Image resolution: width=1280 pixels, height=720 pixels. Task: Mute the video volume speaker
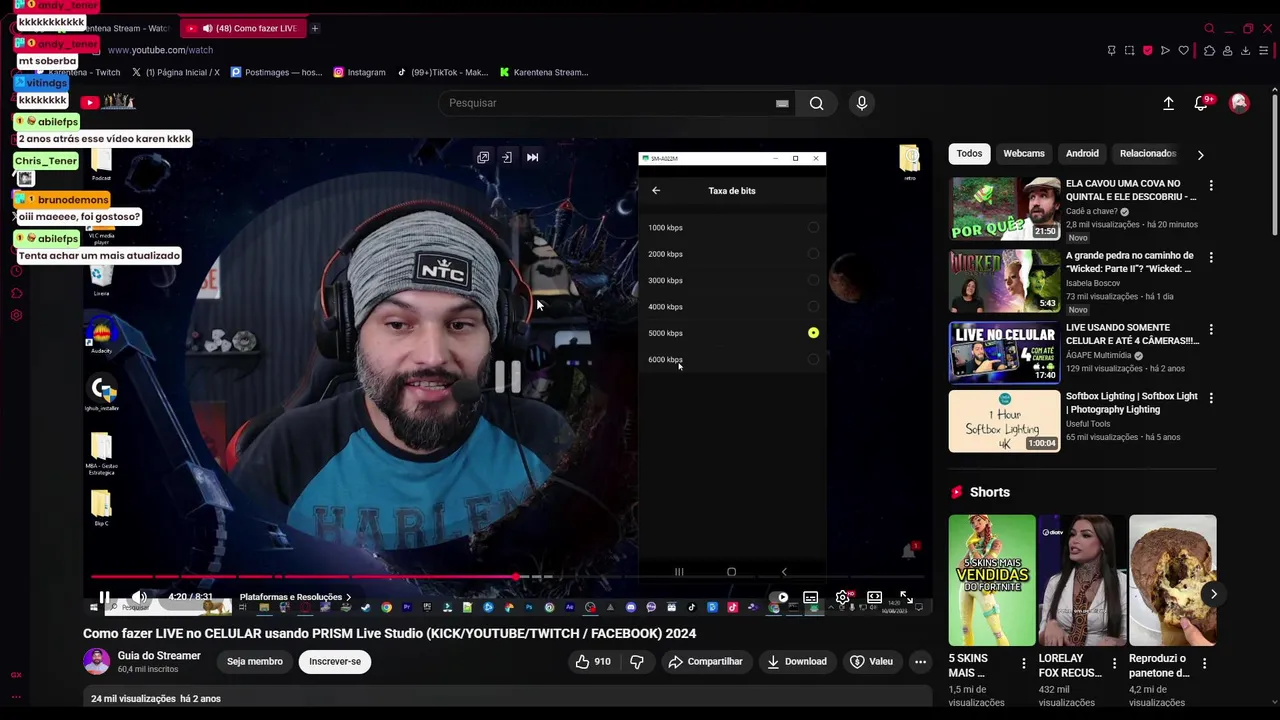139,597
